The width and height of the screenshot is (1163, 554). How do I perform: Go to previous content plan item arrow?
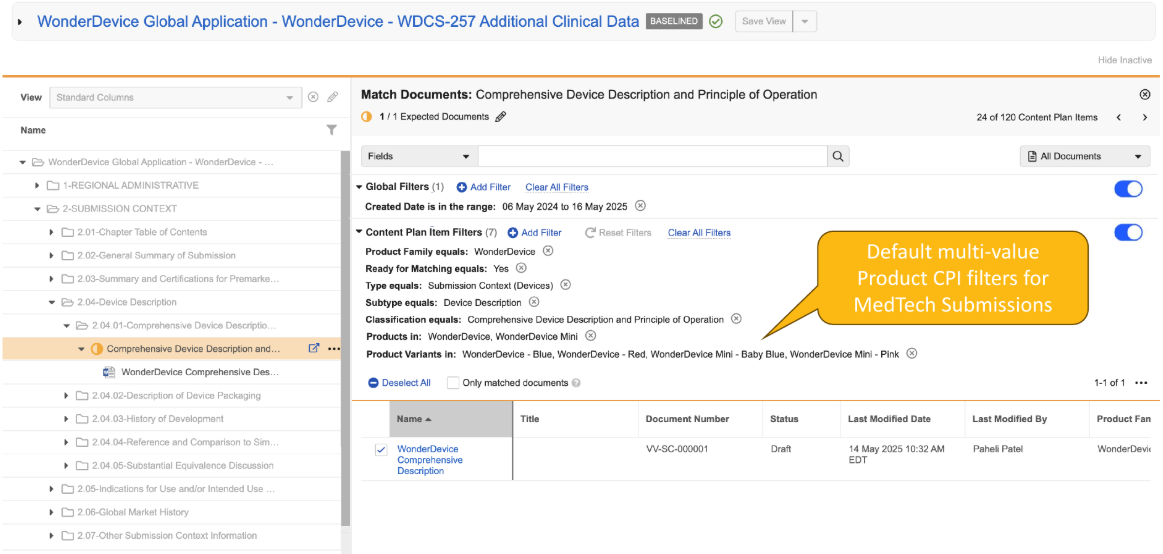(1119, 117)
